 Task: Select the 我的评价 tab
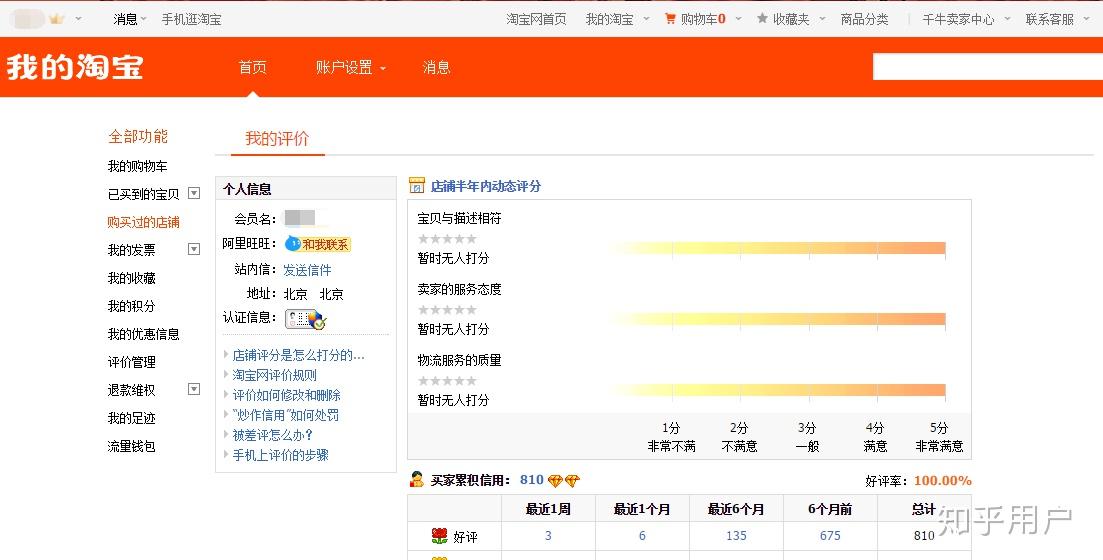click(x=277, y=139)
